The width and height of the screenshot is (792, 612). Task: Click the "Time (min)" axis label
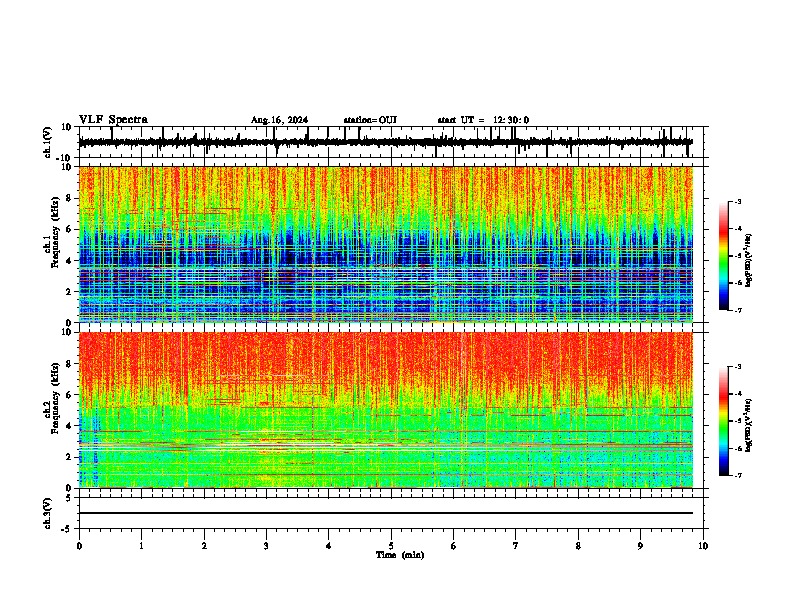(400, 555)
